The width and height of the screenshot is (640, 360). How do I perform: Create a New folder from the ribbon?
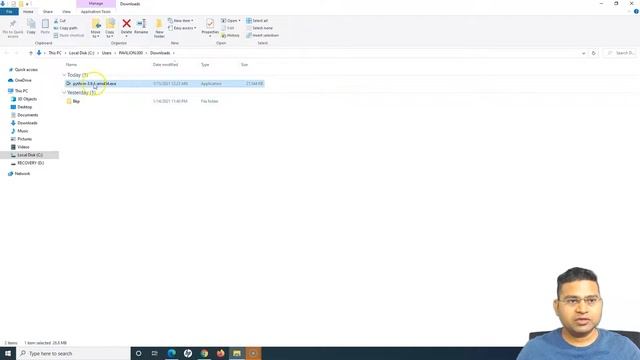tap(159, 29)
